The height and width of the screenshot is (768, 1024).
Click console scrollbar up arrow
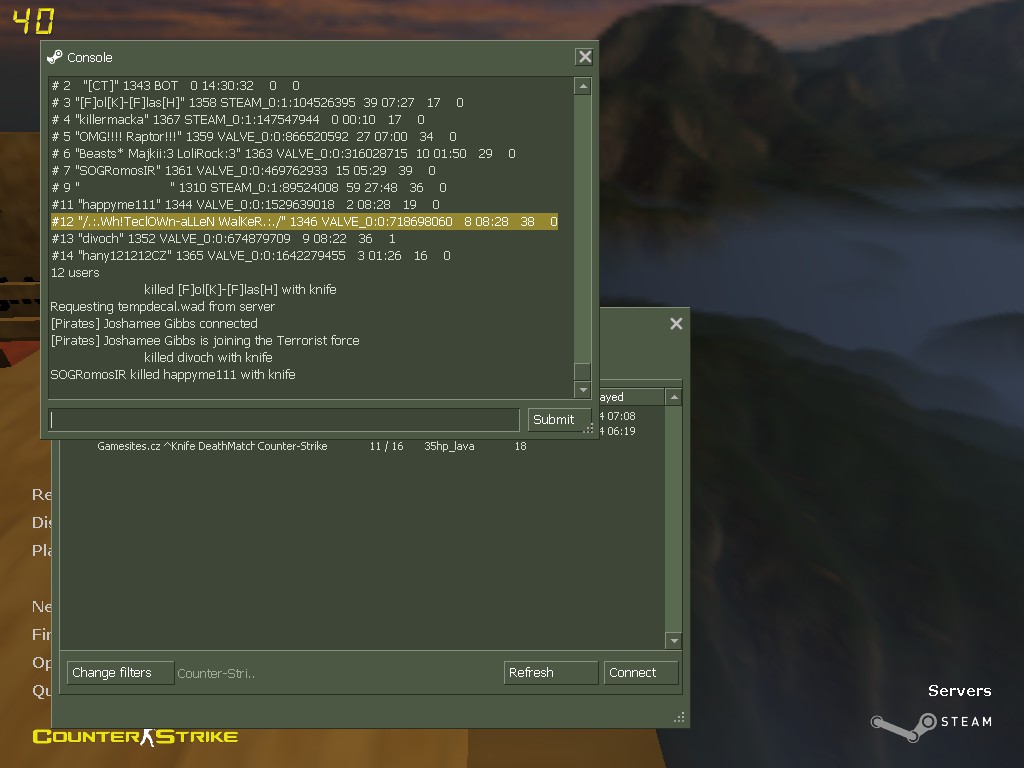click(583, 86)
